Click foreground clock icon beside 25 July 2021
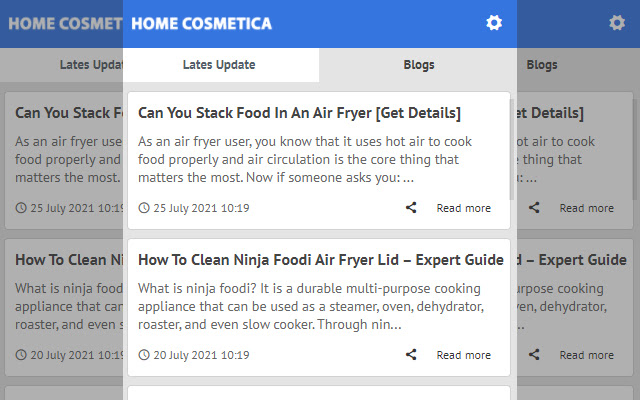 pyautogui.click(x=144, y=208)
